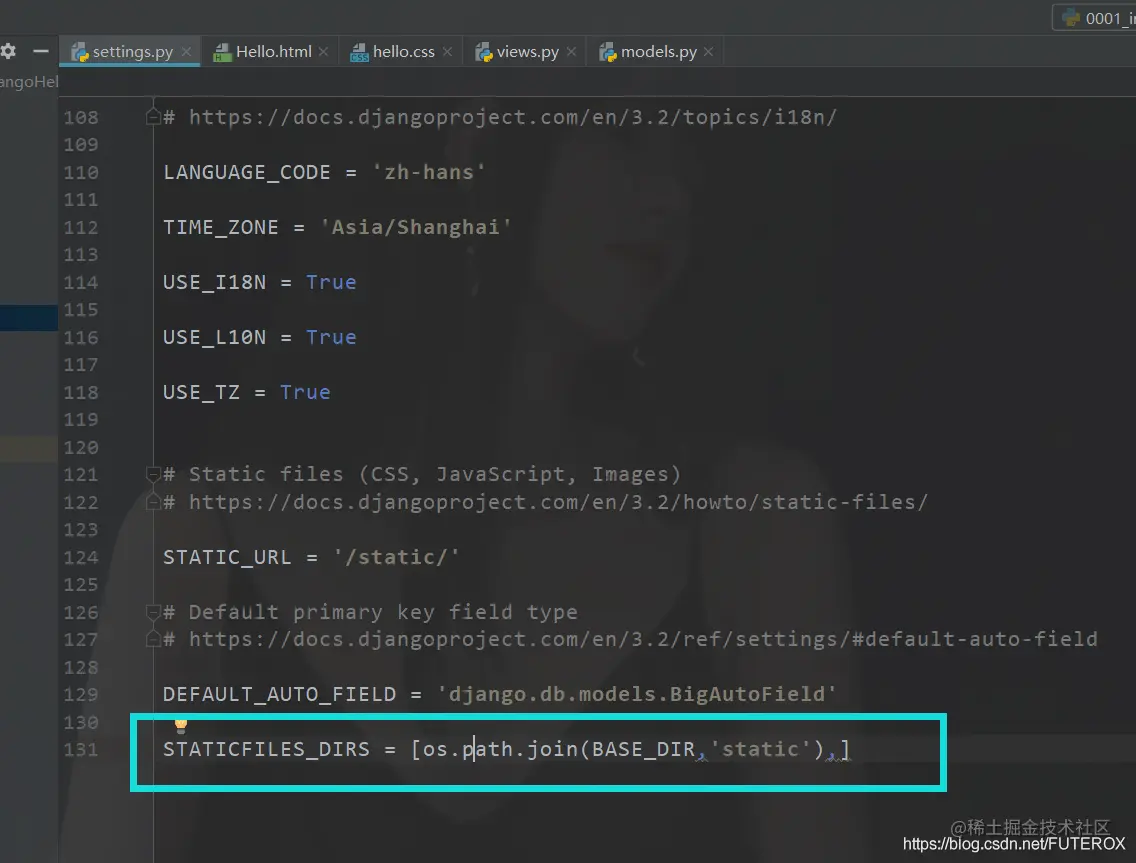
Task: Click on DEFAULT_AUTO_FIELD variable name
Action: (x=280, y=694)
